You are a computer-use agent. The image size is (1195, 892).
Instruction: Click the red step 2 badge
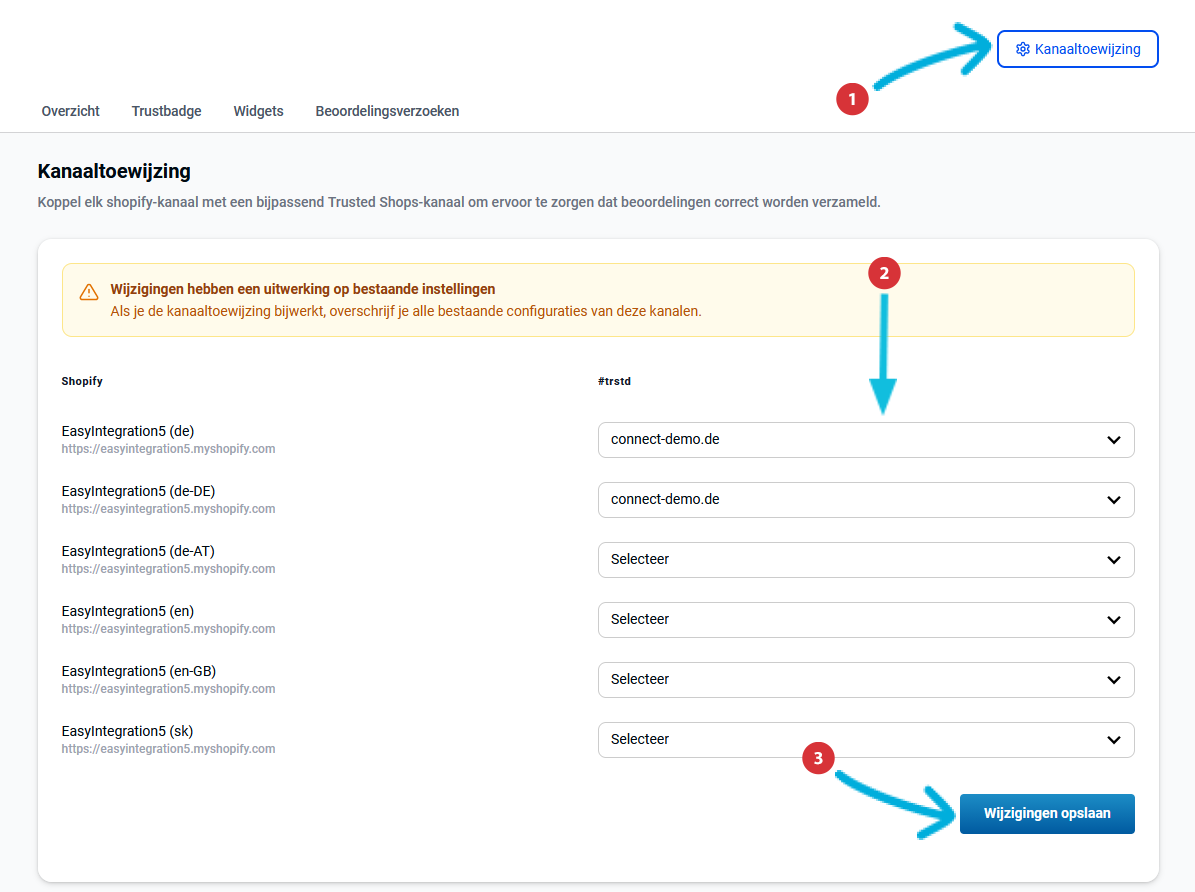point(884,274)
